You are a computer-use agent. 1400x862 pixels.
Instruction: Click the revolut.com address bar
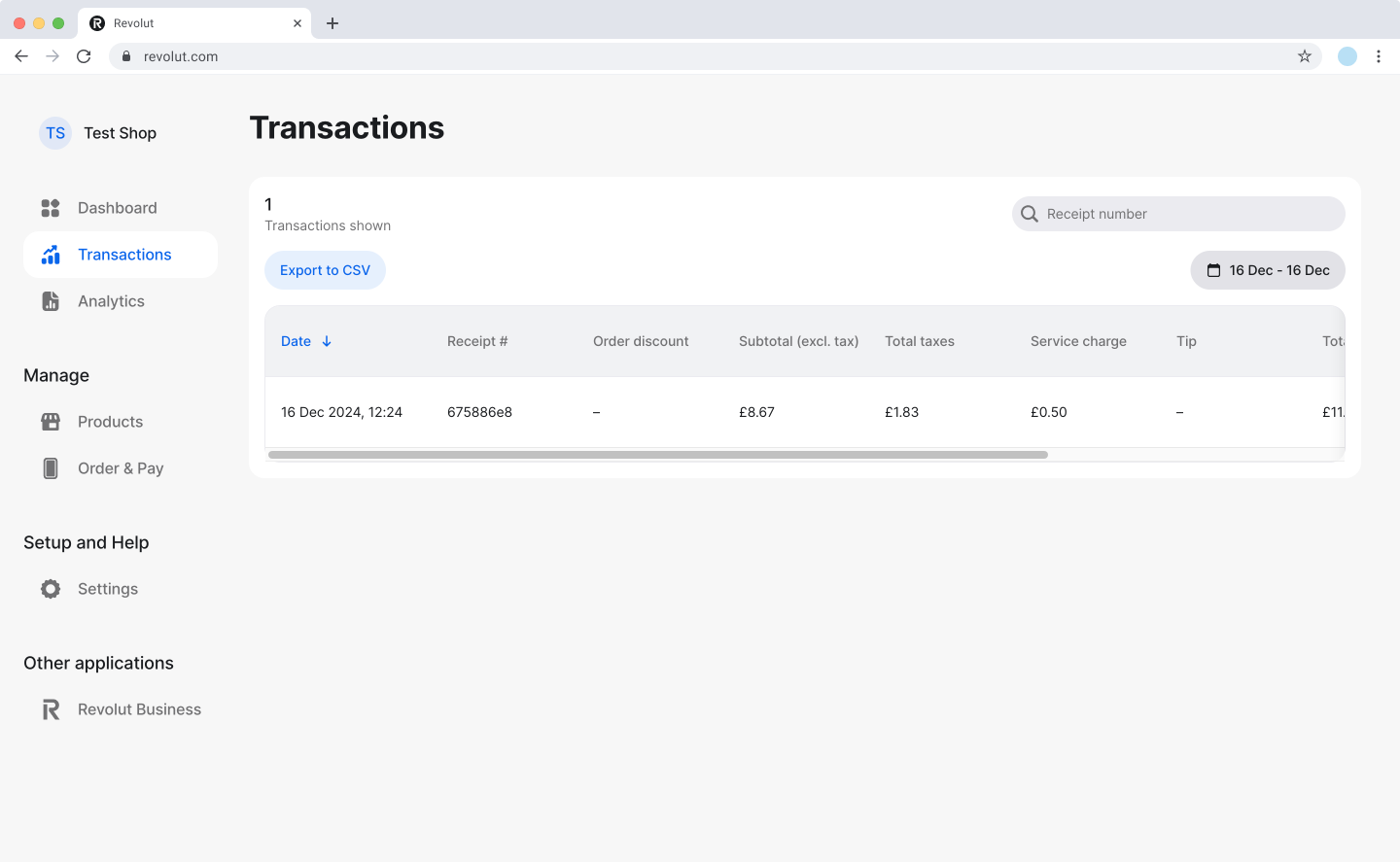point(715,56)
